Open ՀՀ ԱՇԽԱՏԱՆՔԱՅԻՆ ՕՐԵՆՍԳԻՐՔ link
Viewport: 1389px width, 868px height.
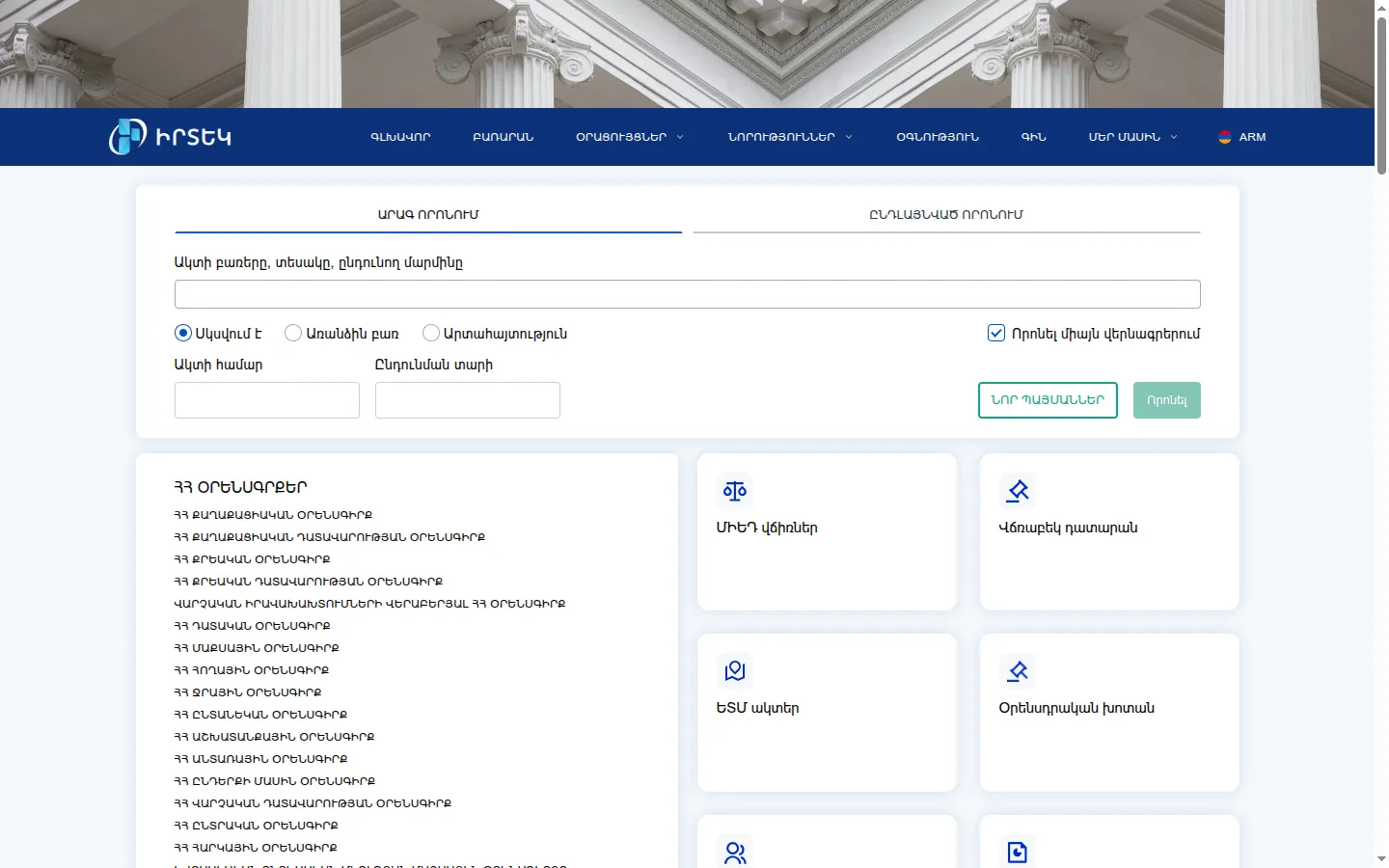pyautogui.click(x=274, y=737)
